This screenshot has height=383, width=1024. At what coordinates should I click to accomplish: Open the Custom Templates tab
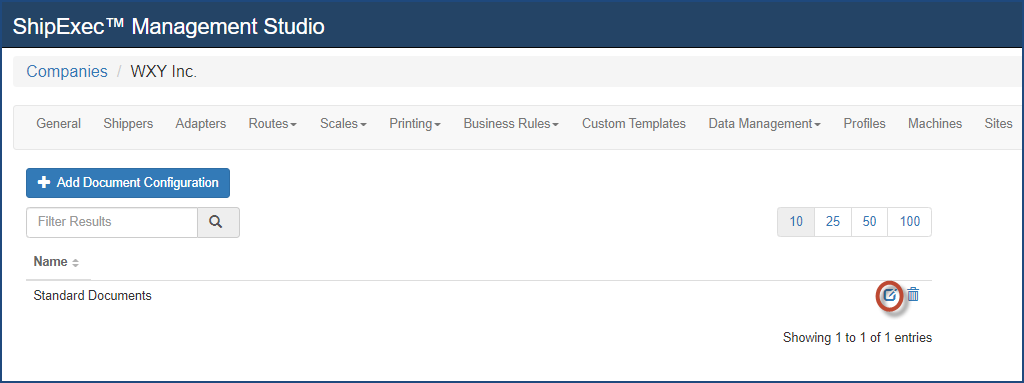point(633,124)
